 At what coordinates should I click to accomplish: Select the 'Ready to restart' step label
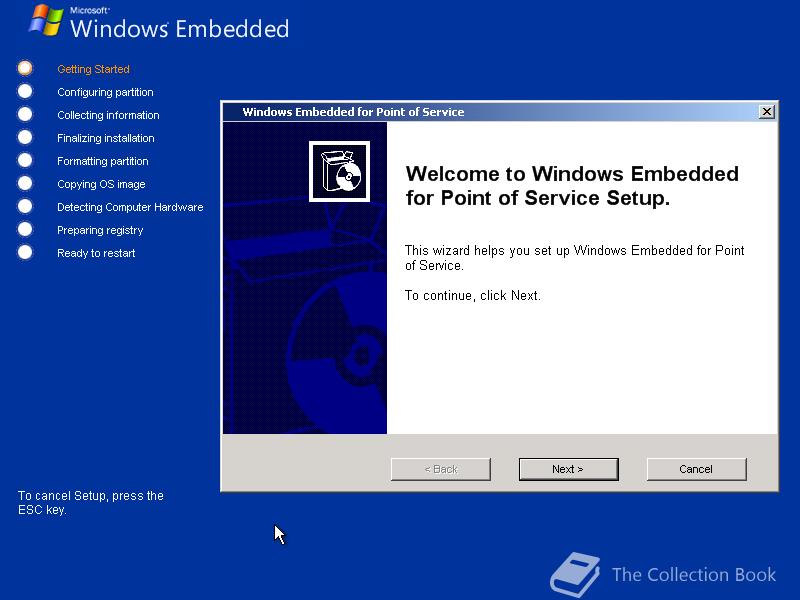tap(96, 253)
